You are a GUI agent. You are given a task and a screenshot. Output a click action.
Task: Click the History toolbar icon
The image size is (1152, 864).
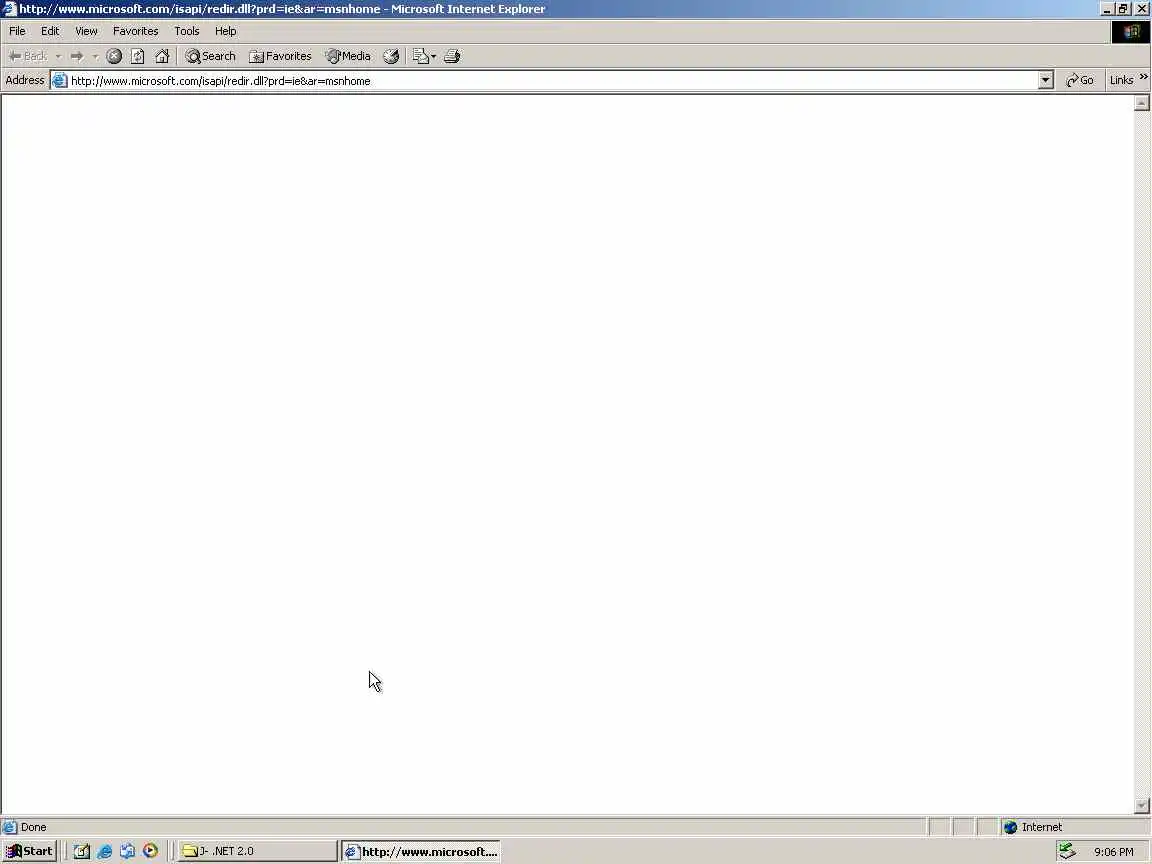click(x=391, y=56)
